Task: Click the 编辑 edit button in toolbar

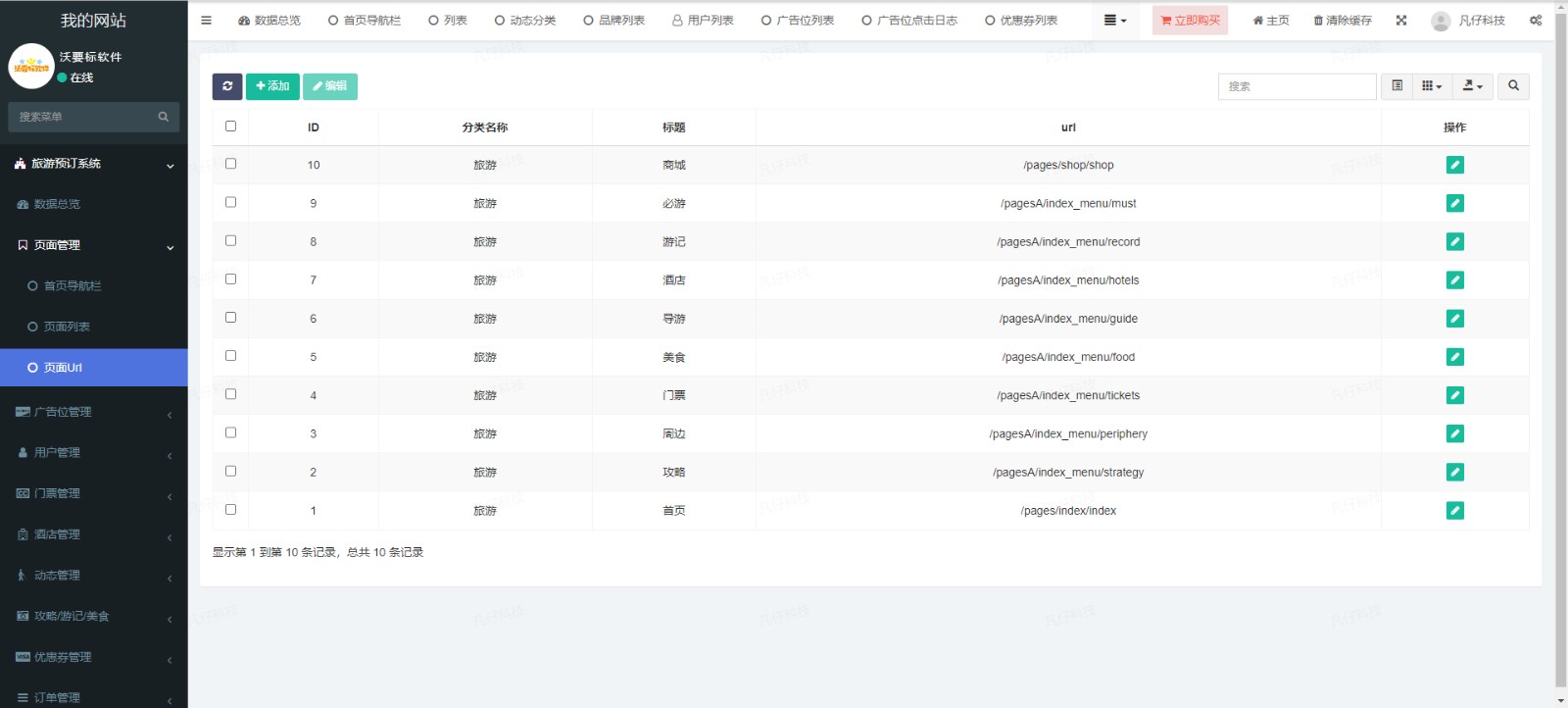Action: pyautogui.click(x=330, y=86)
